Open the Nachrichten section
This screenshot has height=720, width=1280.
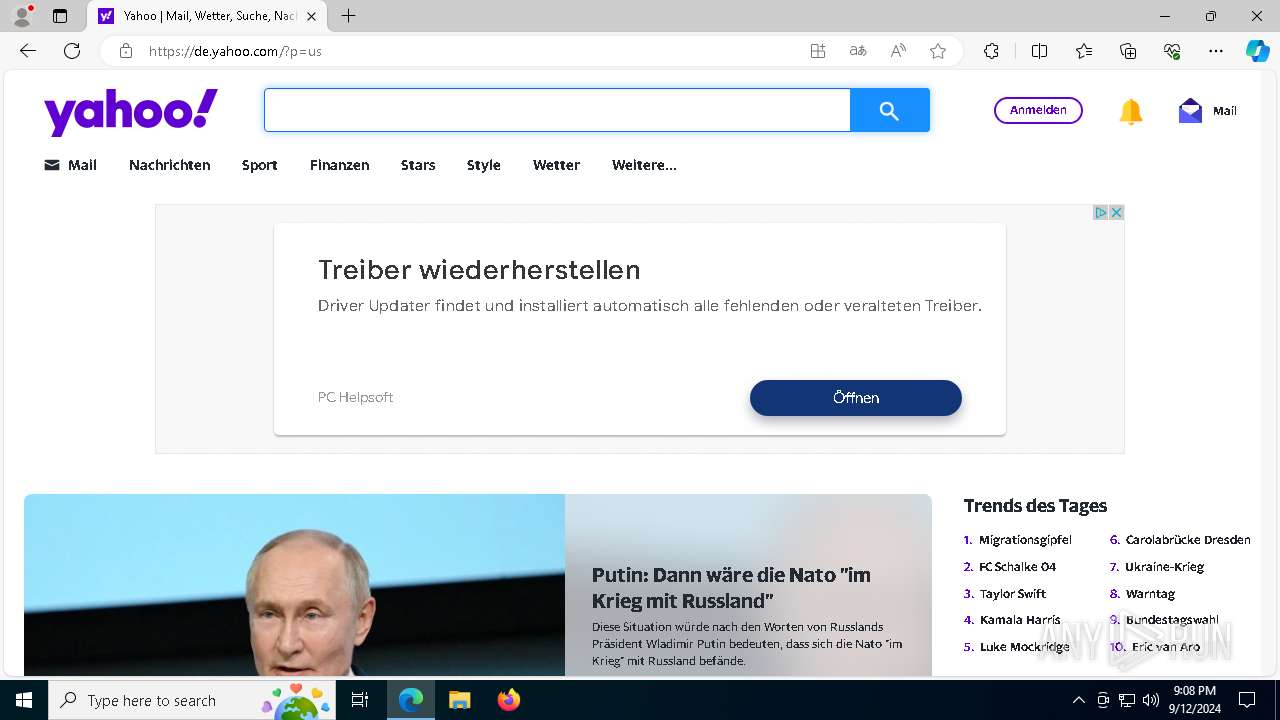pos(169,165)
